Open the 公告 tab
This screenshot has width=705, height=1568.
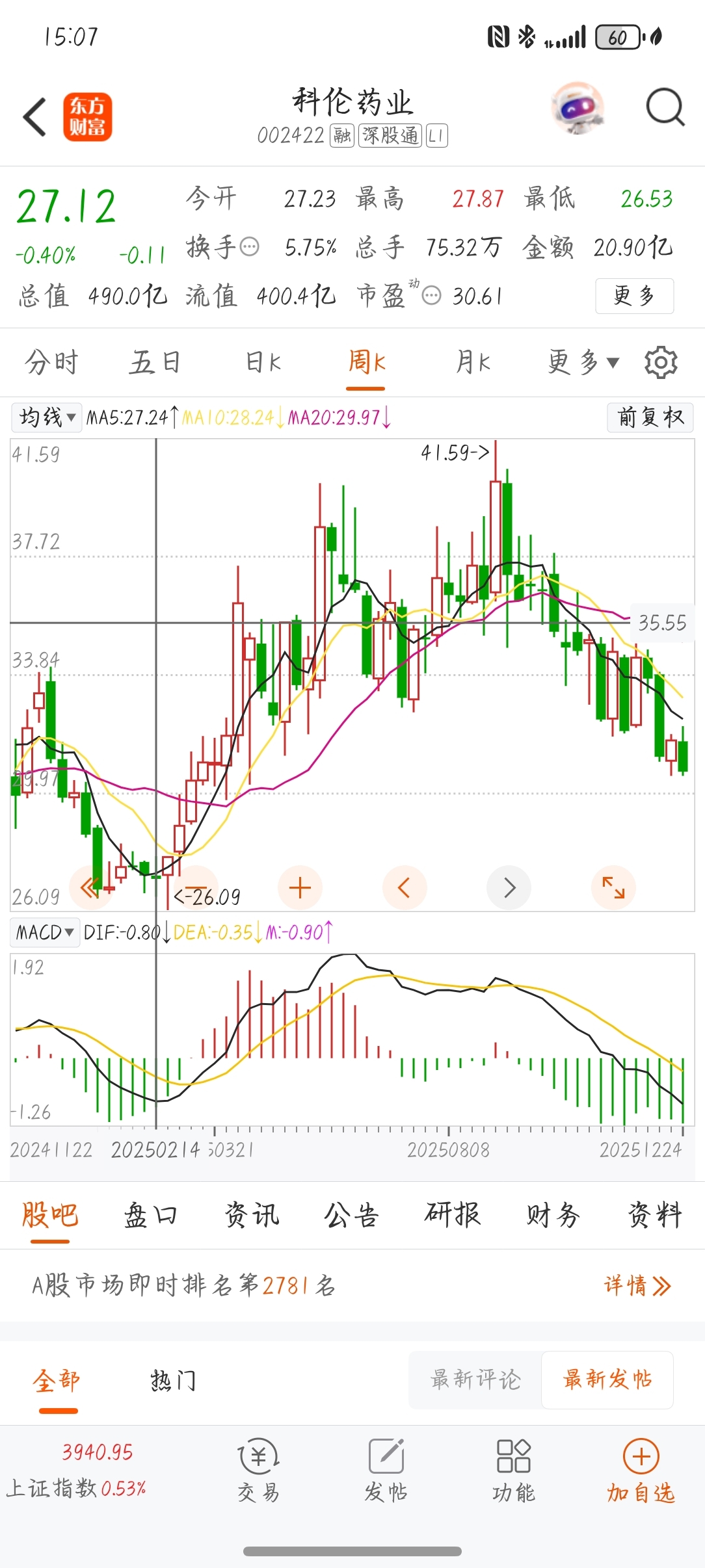(x=352, y=1215)
